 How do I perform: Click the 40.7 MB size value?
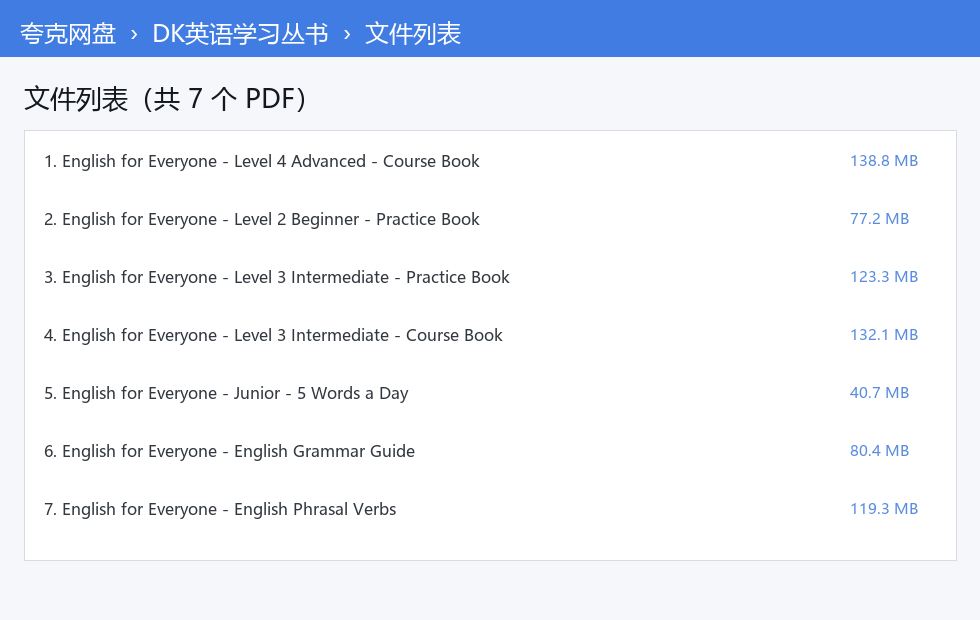[879, 393]
